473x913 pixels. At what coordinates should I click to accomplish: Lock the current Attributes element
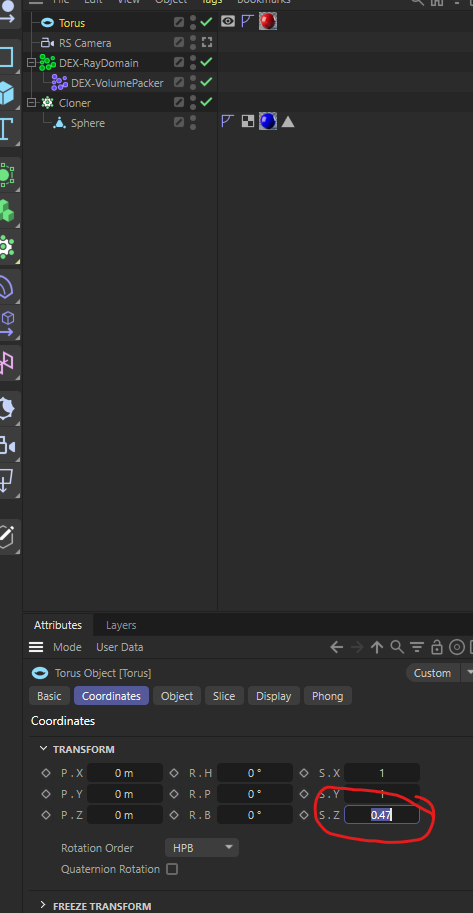(437, 647)
